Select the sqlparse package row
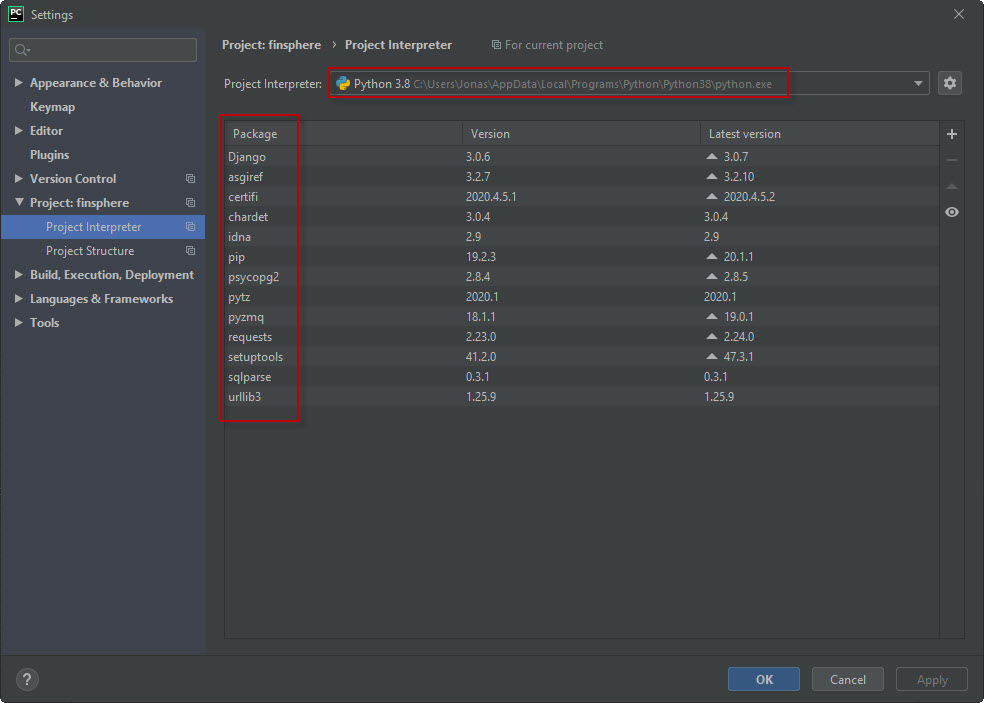Image resolution: width=984 pixels, height=703 pixels. coord(582,377)
